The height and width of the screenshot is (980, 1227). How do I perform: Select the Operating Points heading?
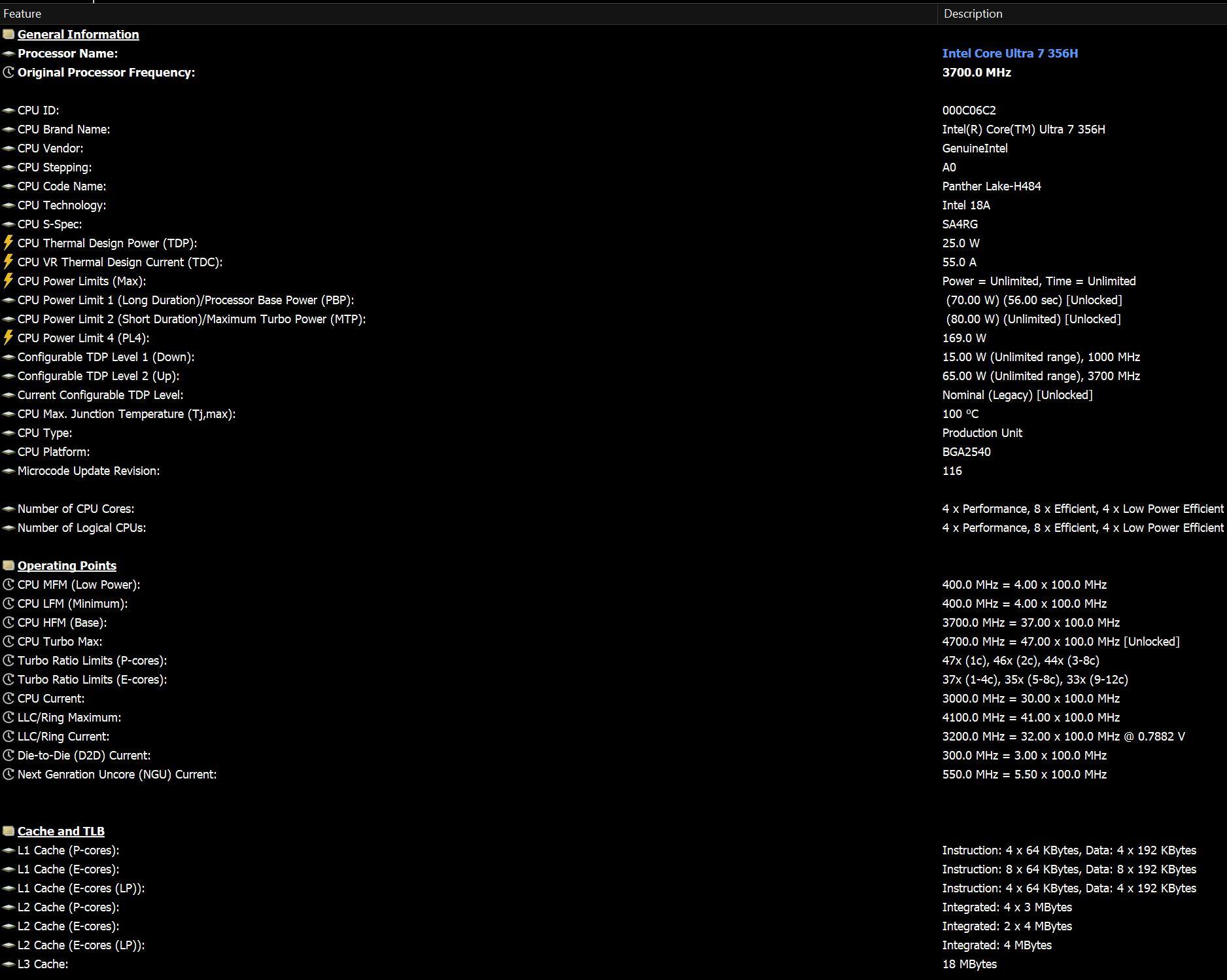(67, 565)
